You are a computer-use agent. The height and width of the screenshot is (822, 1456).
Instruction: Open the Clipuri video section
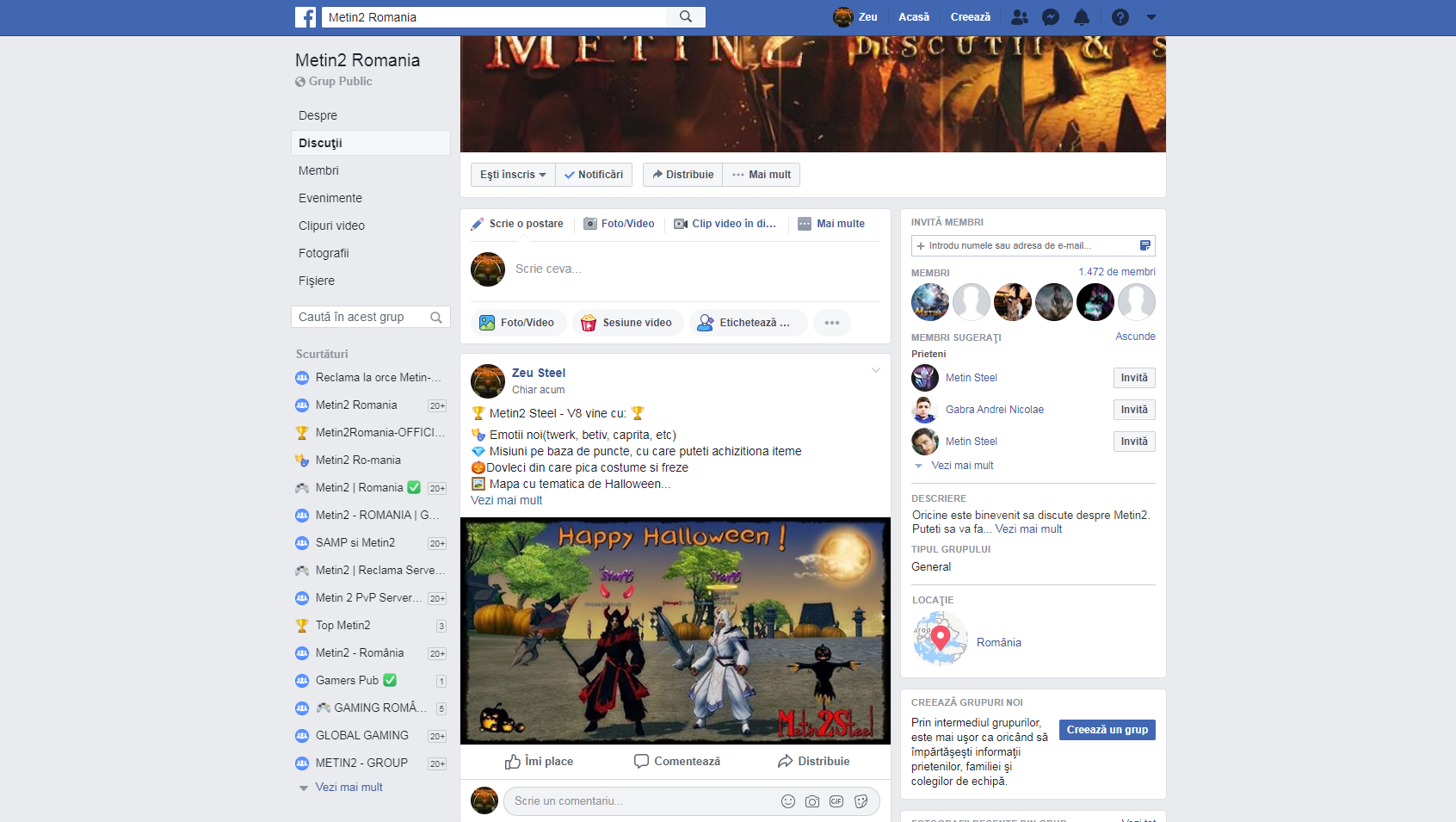(331, 226)
